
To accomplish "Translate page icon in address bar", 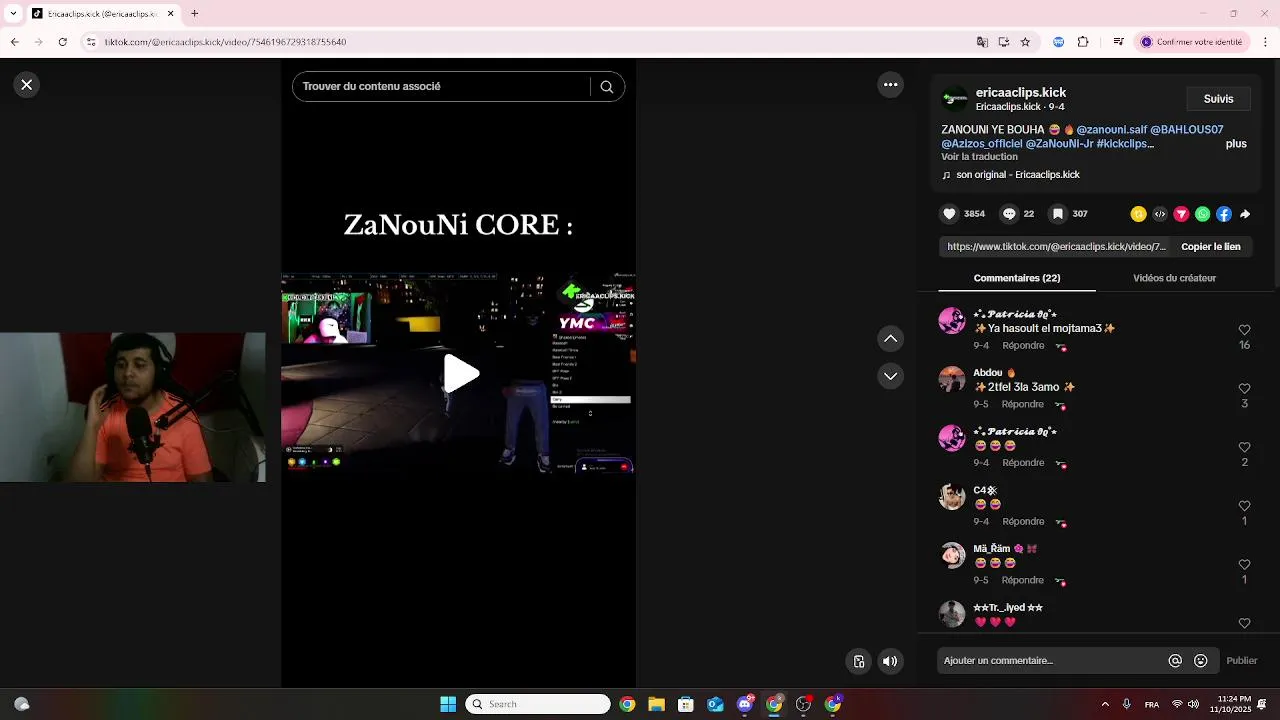I will 982,42.
